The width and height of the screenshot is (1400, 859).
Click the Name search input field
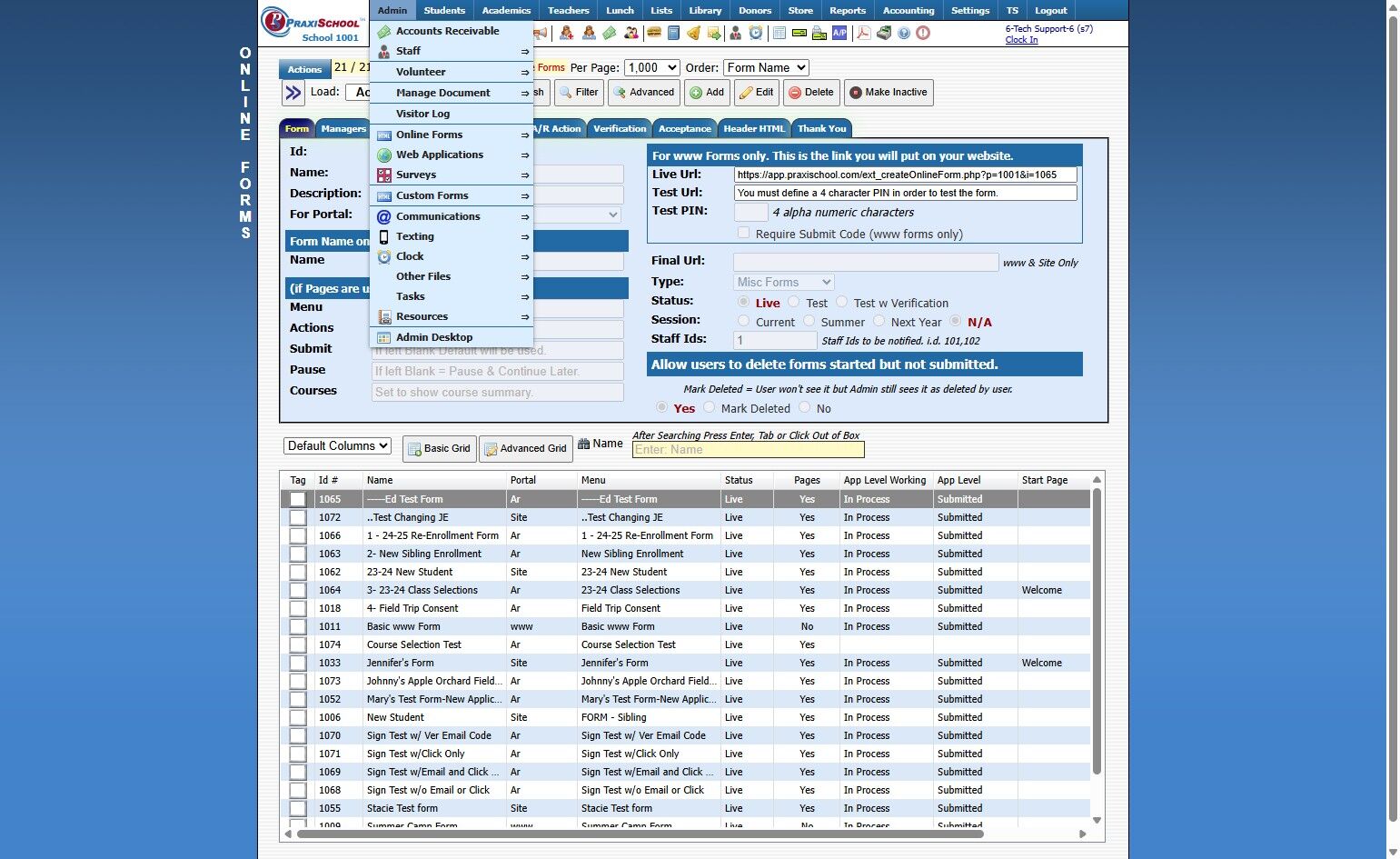pos(748,449)
